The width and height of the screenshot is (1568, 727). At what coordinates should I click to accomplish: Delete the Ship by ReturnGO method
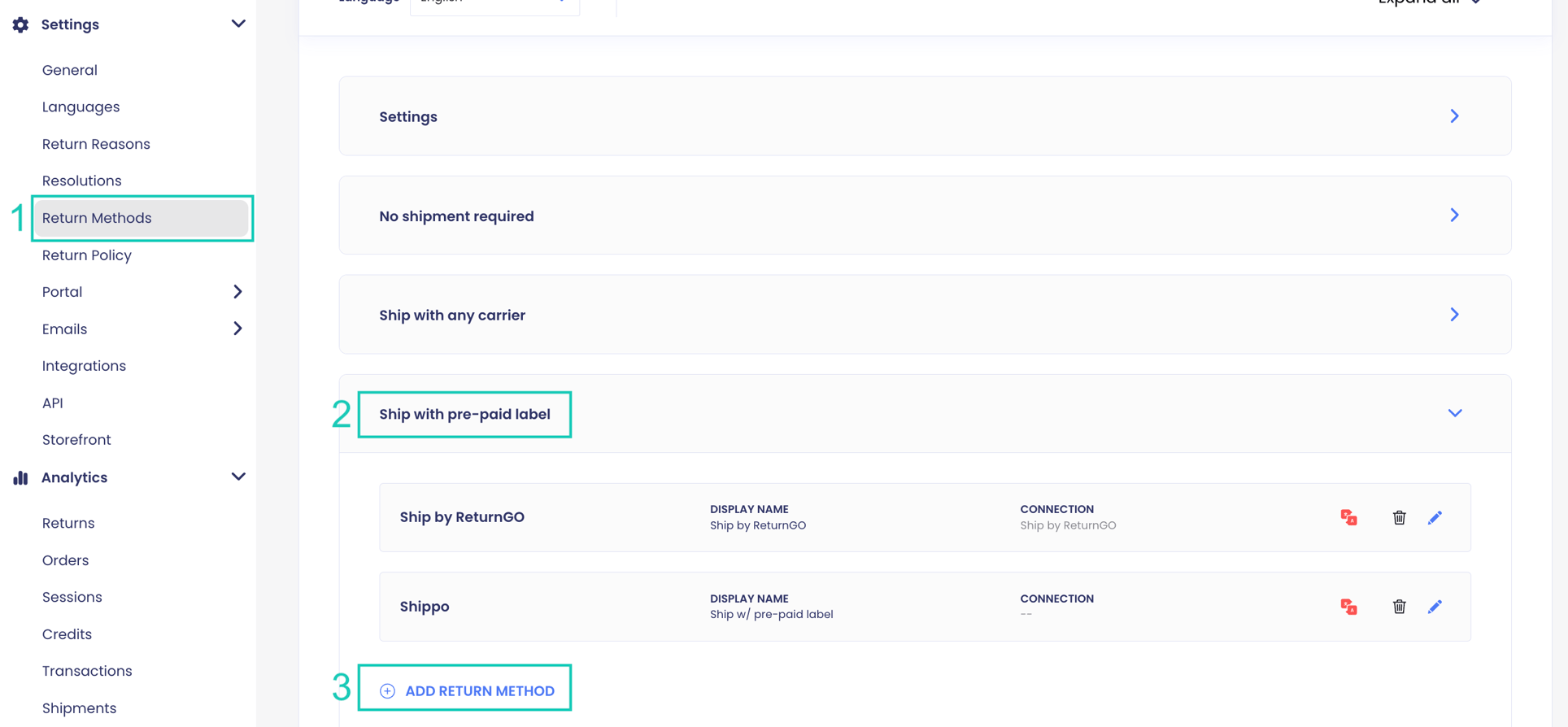[1399, 517]
